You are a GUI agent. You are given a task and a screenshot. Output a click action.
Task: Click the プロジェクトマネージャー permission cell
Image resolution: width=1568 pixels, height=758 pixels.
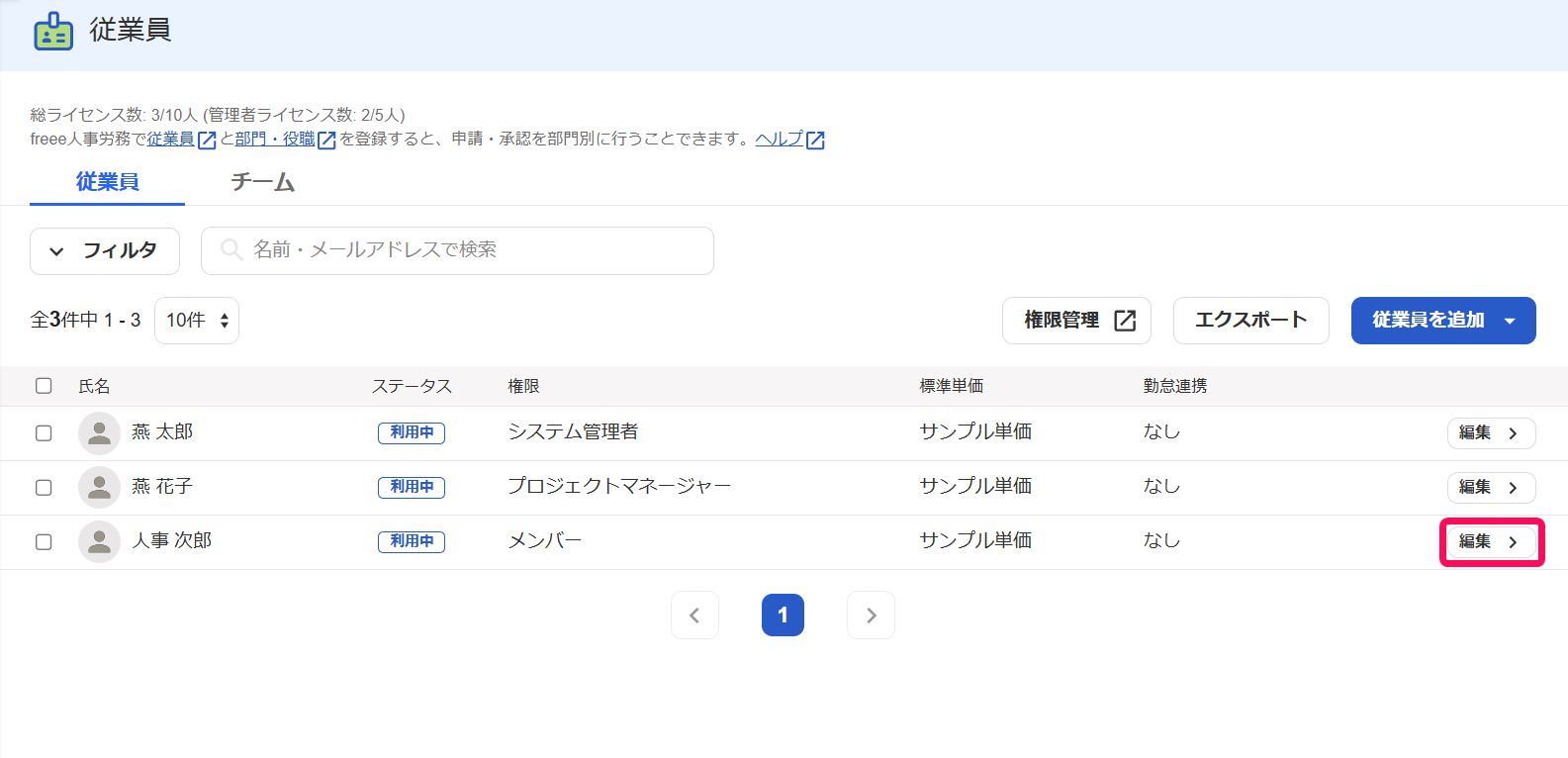pyautogui.click(x=619, y=487)
